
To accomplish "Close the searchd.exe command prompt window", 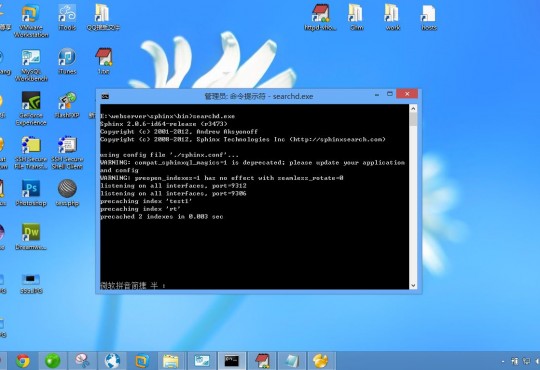I will pyautogui.click(x=407, y=94).
